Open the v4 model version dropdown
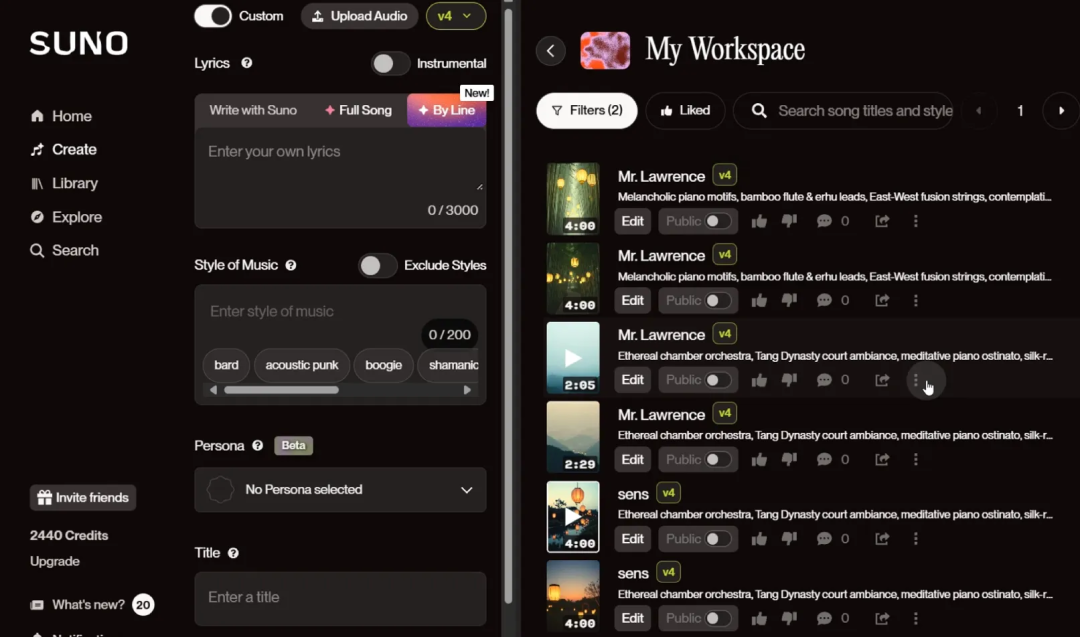This screenshot has width=1080, height=637. (x=456, y=16)
